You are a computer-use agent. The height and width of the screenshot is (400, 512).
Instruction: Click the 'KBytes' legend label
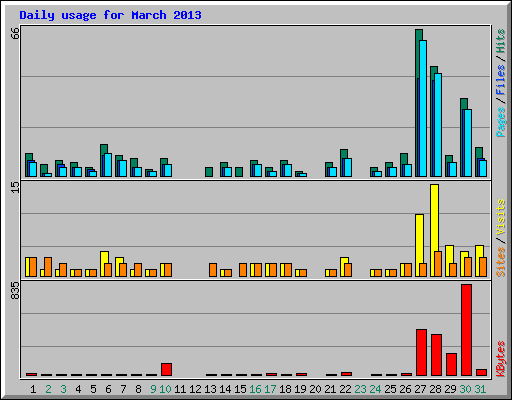click(x=501, y=359)
